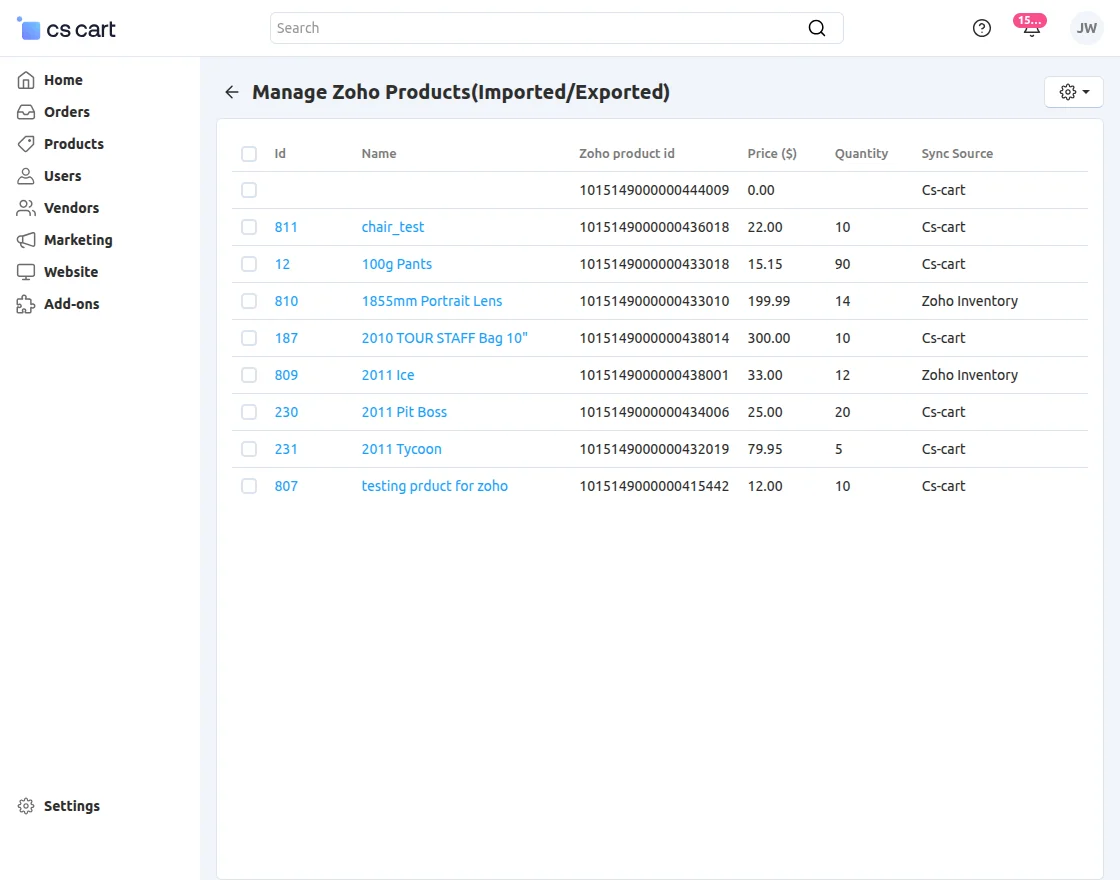Check the row for 1855mm Portrait Lens
This screenshot has width=1120, height=880.
[248, 301]
